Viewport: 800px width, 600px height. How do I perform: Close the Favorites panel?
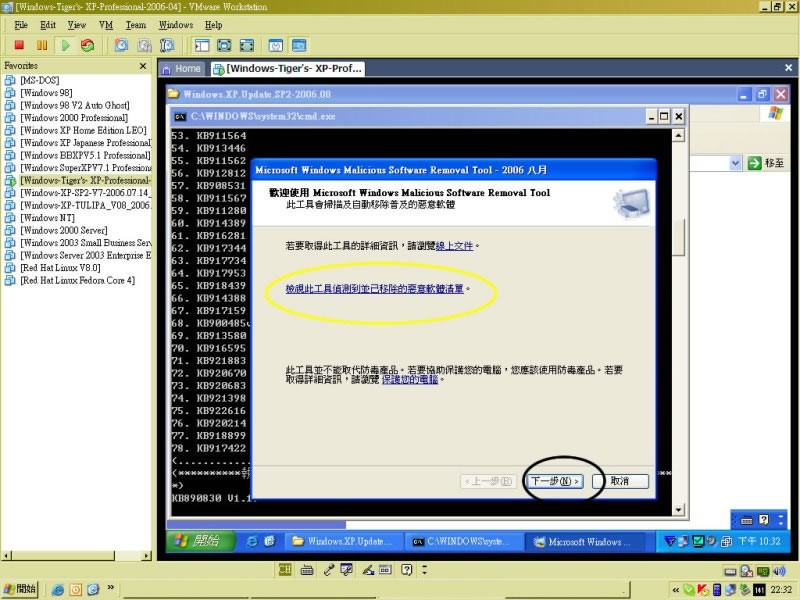[x=143, y=66]
